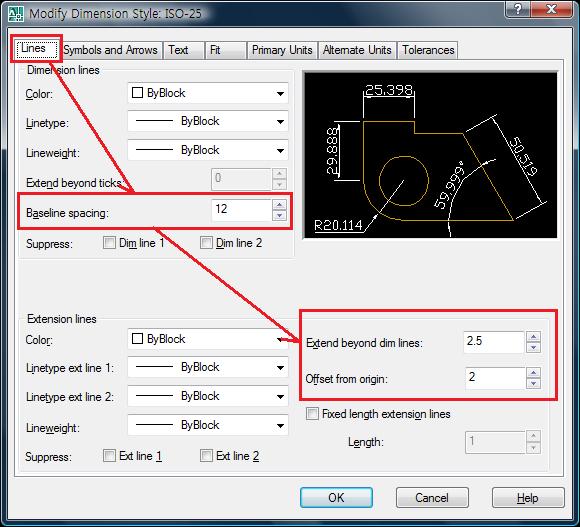
Task: Increase Offset from origin with up arrow
Action: (x=533, y=372)
